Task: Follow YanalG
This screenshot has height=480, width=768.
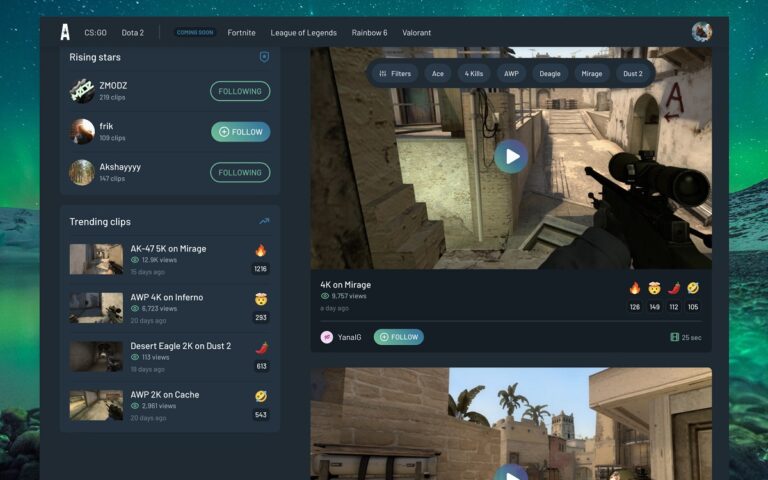Action: [399, 337]
